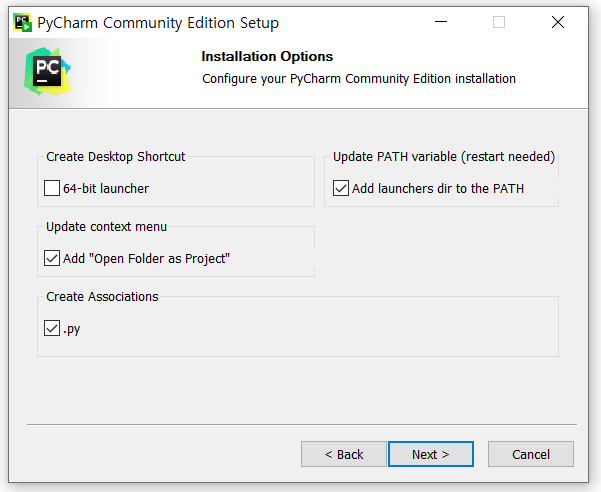
Task: Click the "Update PATH variable (restart needed)" label
Action: coord(444,157)
